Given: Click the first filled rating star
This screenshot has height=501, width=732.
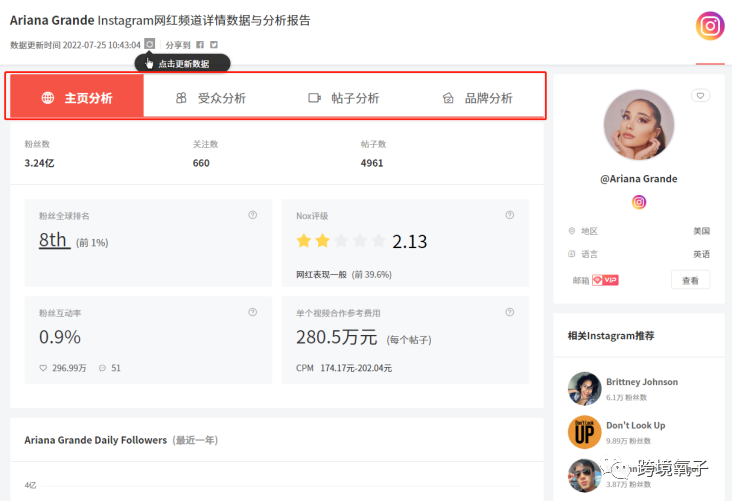Looking at the screenshot, I should [x=304, y=241].
